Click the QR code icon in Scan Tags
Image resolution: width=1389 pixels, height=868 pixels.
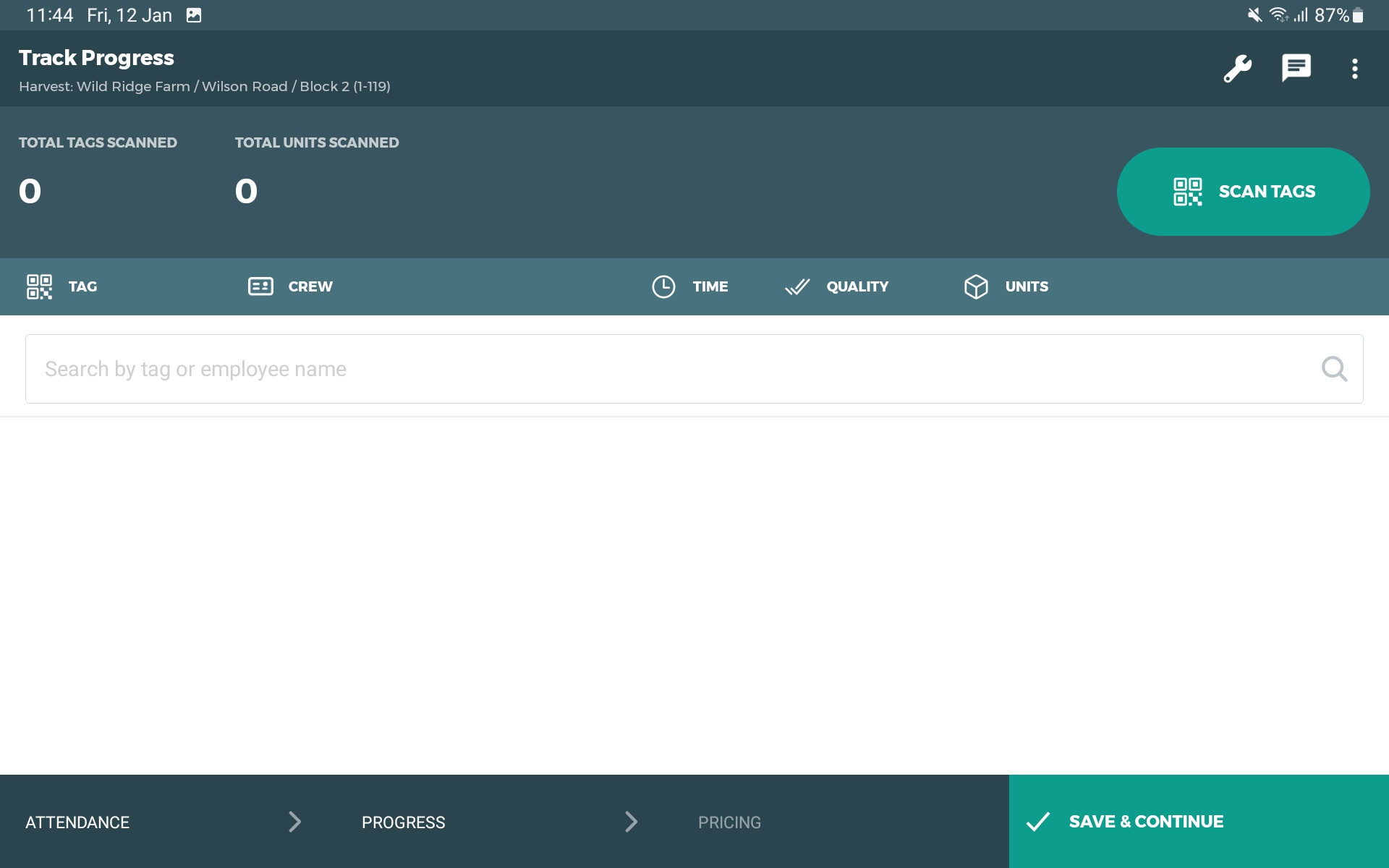tap(1187, 192)
